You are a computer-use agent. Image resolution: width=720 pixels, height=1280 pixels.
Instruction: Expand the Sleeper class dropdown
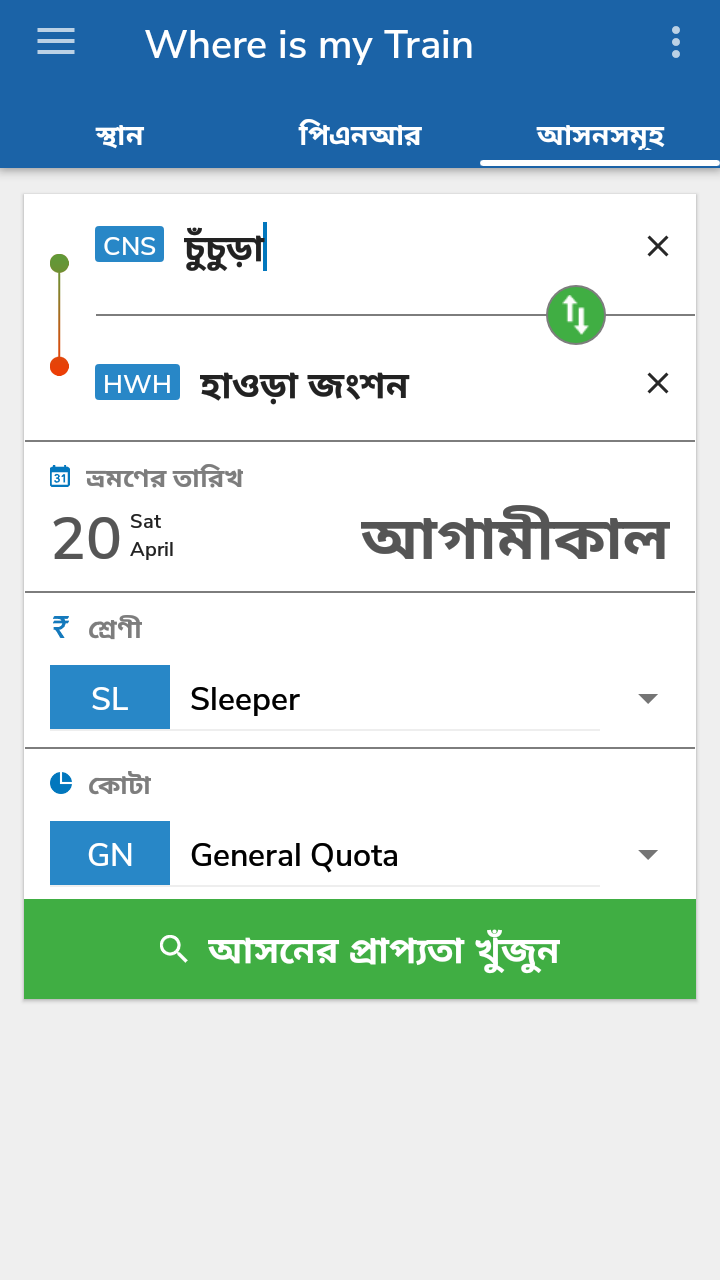(648, 698)
